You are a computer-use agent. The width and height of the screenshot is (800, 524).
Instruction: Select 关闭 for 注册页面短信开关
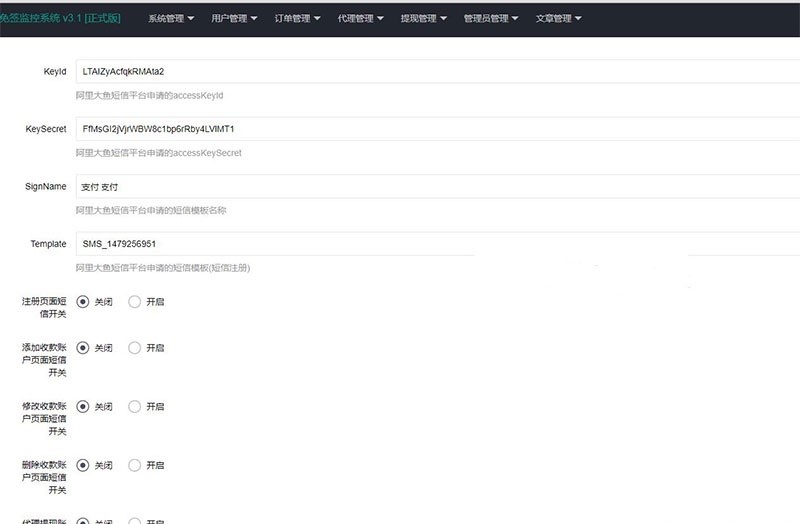click(x=83, y=302)
